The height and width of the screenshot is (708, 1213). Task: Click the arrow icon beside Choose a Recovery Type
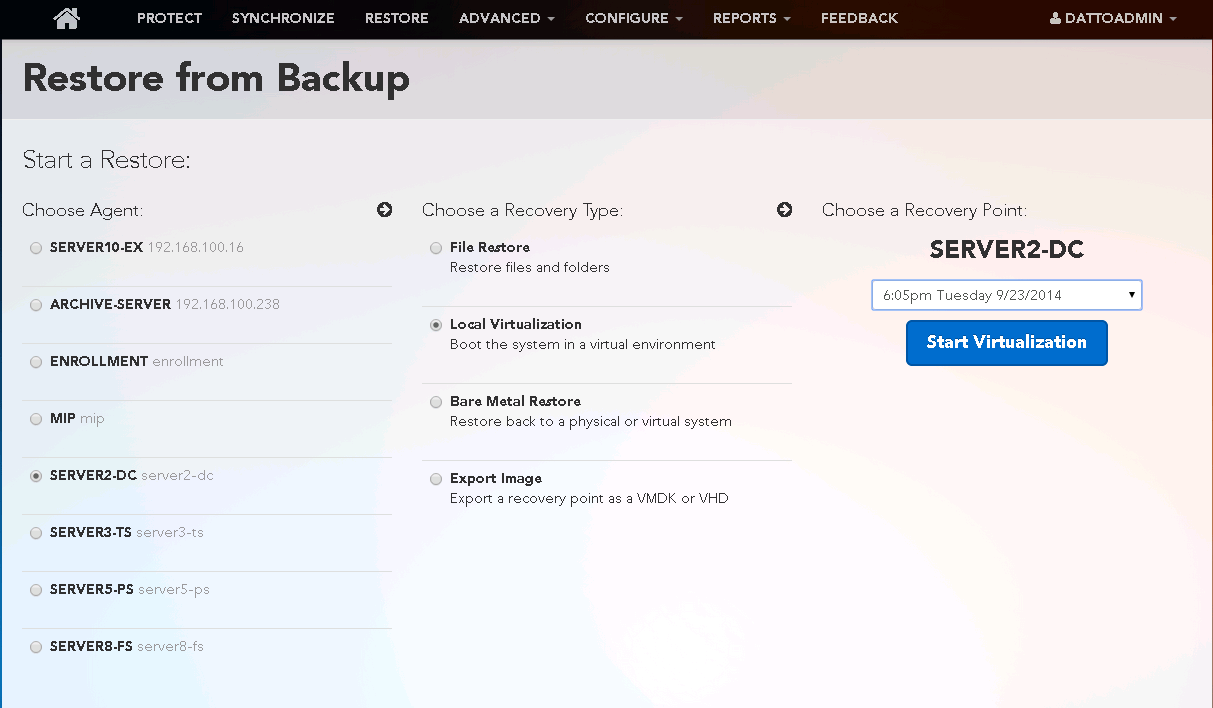[x=784, y=210]
